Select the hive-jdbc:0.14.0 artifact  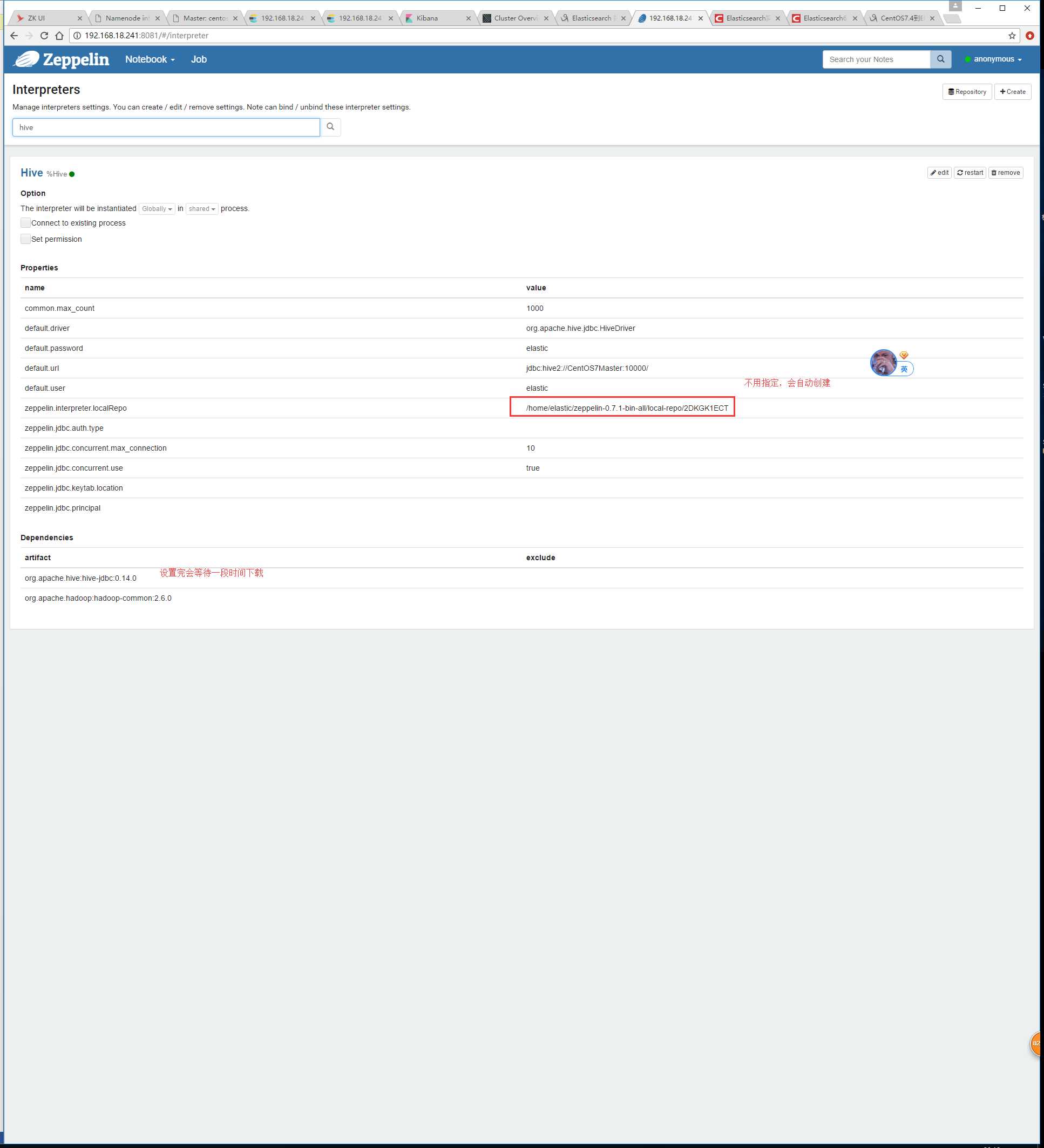(x=80, y=578)
